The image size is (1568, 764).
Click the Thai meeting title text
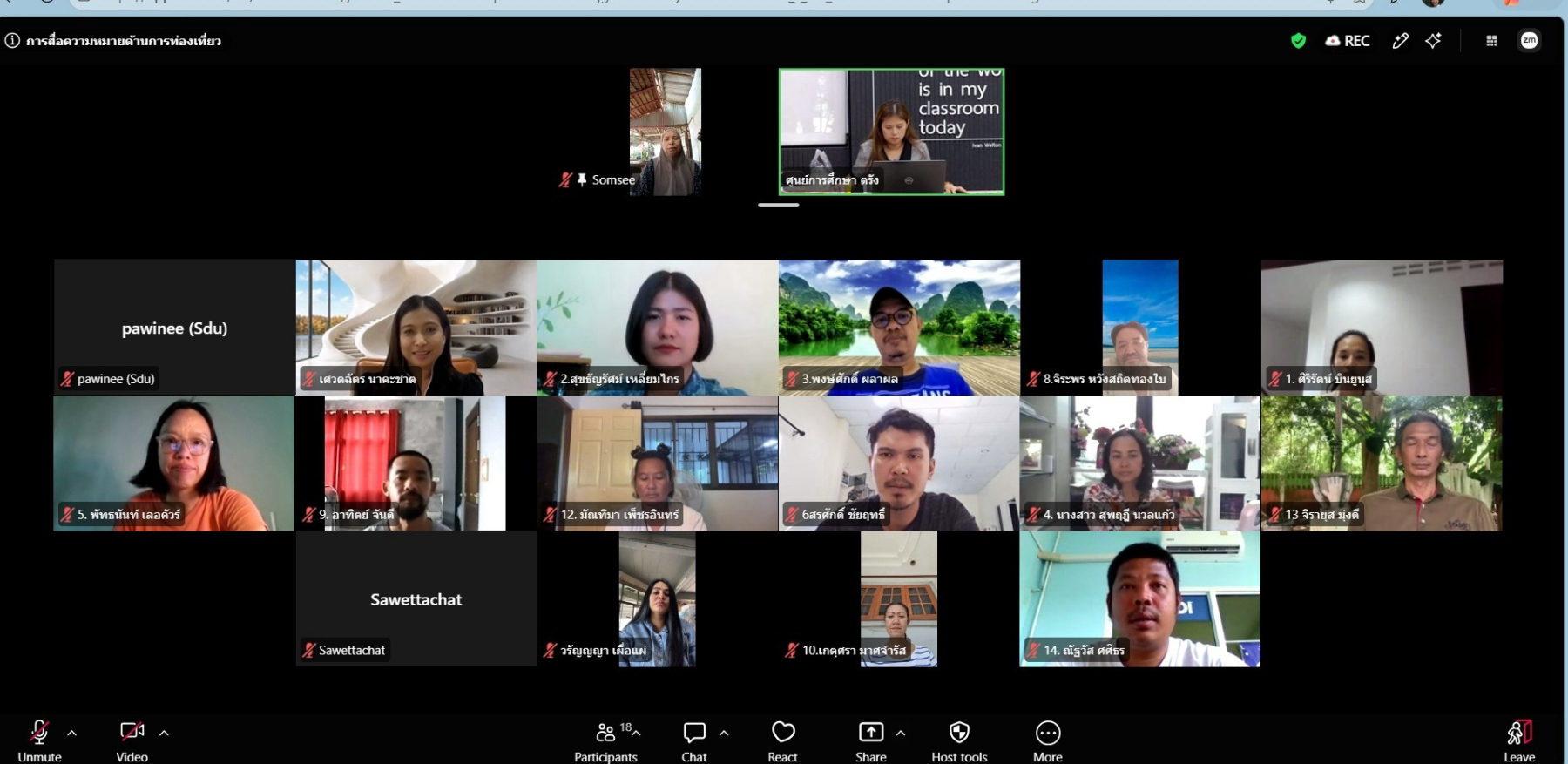pos(124,40)
